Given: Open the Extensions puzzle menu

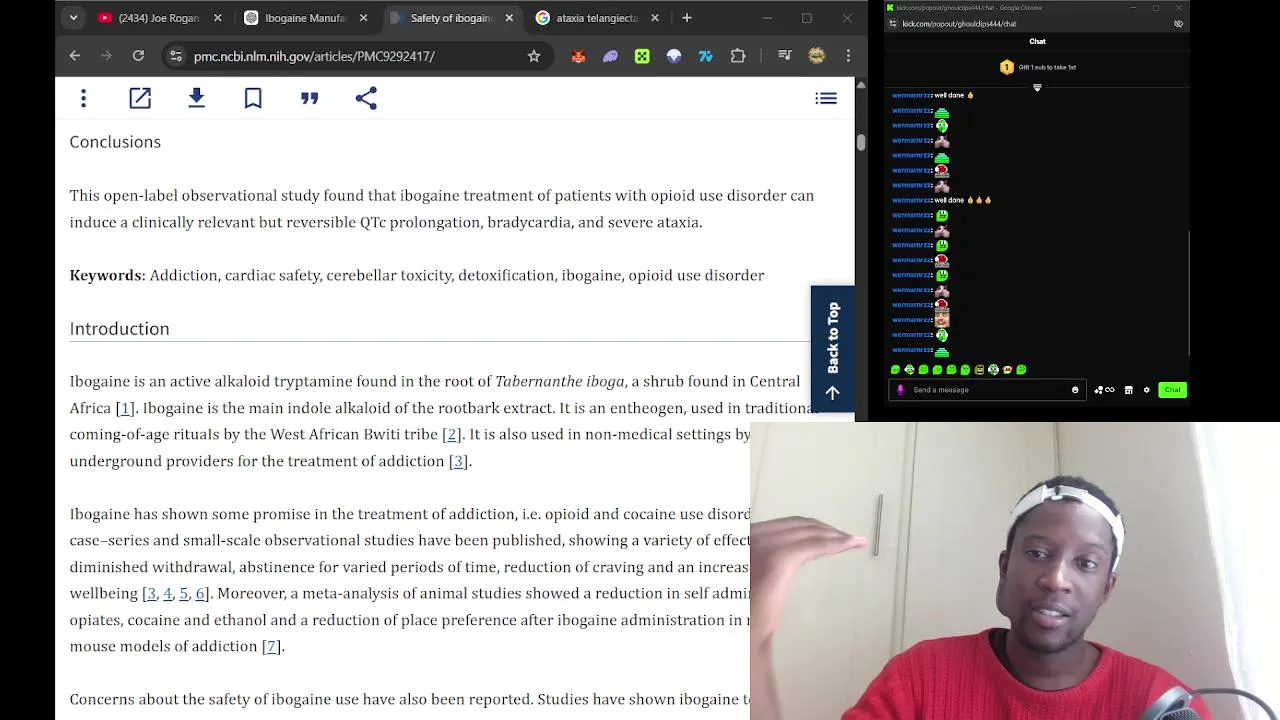Looking at the screenshot, I should click(x=738, y=56).
